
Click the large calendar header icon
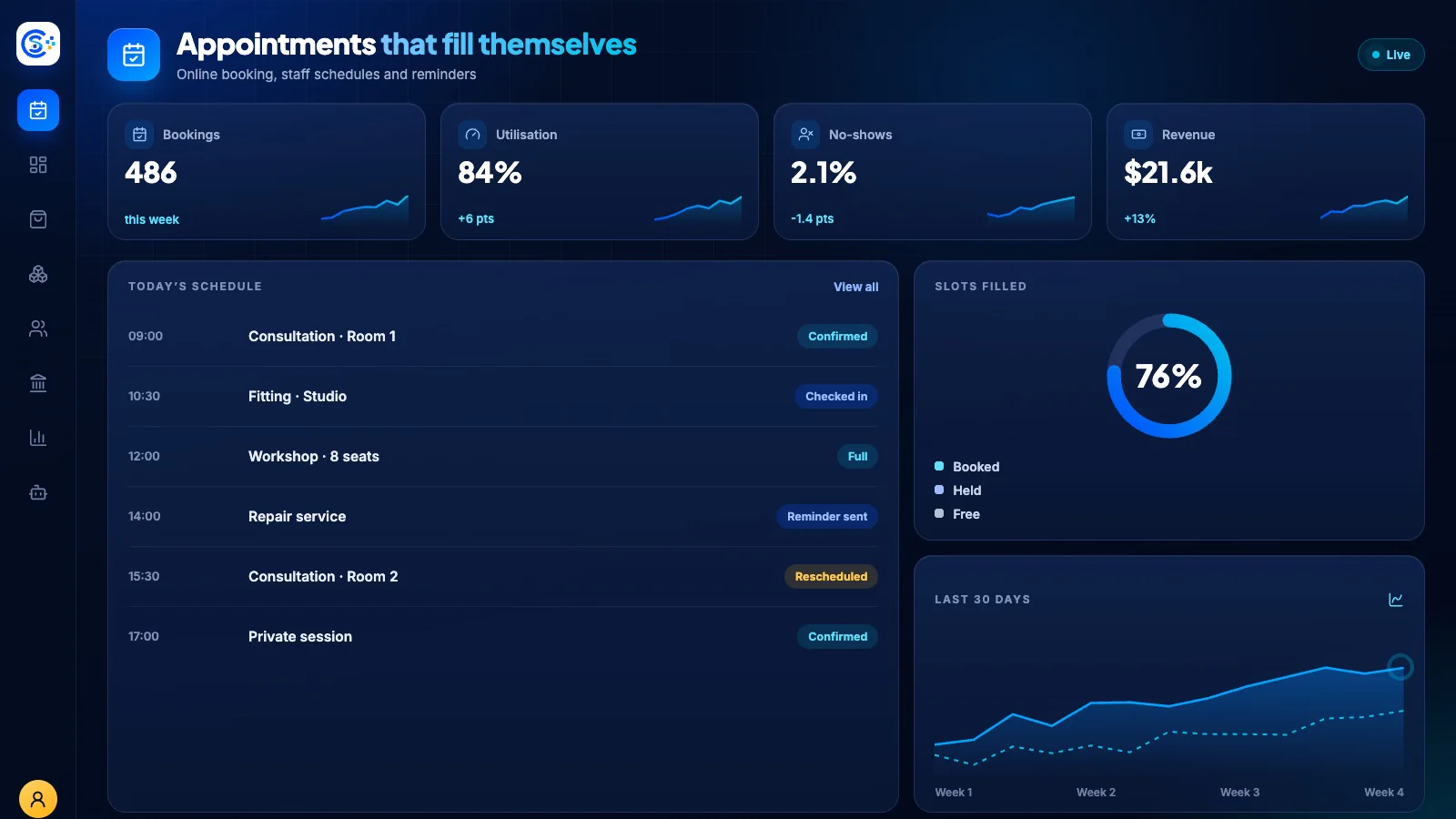(134, 55)
